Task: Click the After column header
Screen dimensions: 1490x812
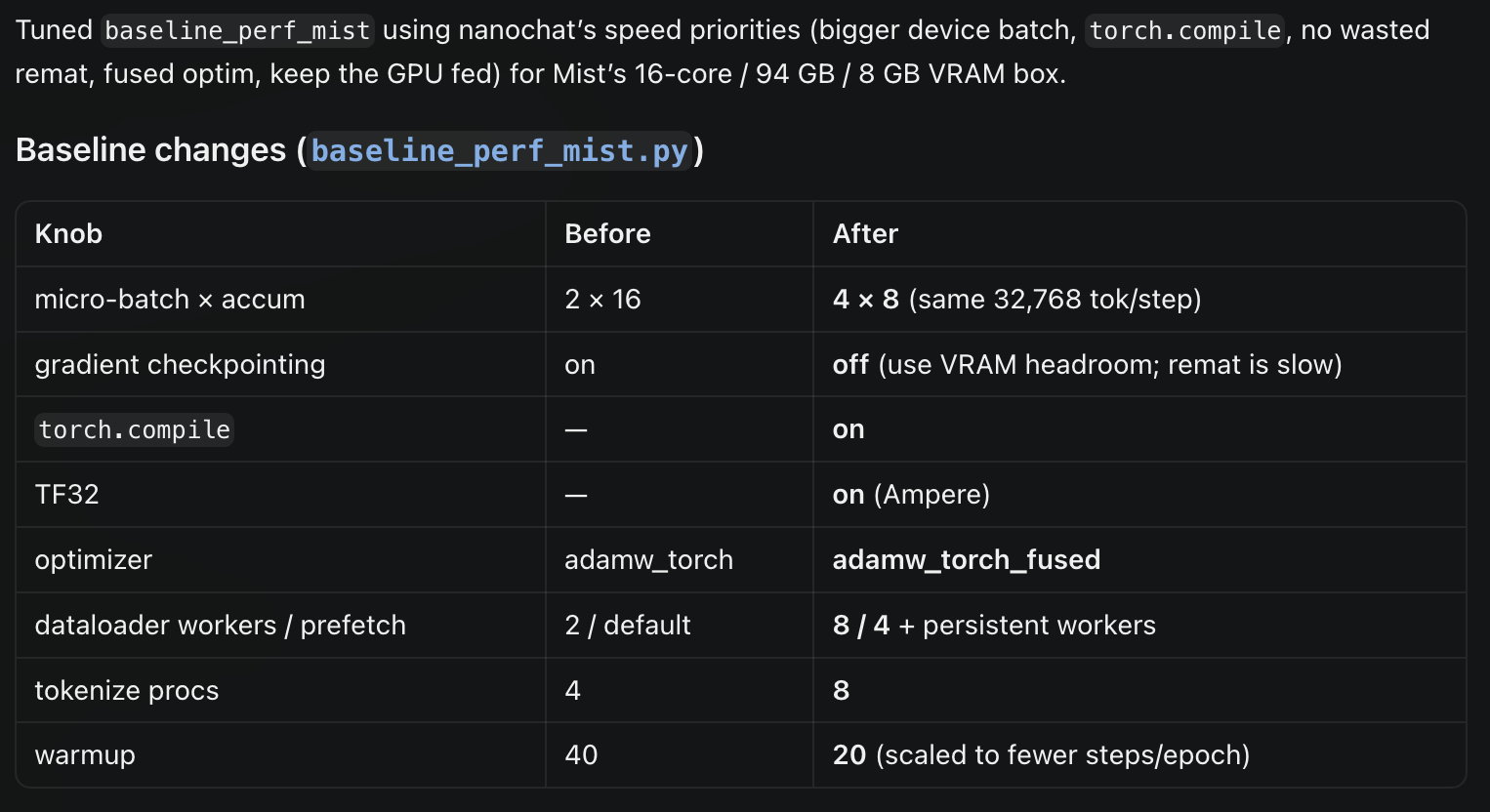Action: pos(865,234)
